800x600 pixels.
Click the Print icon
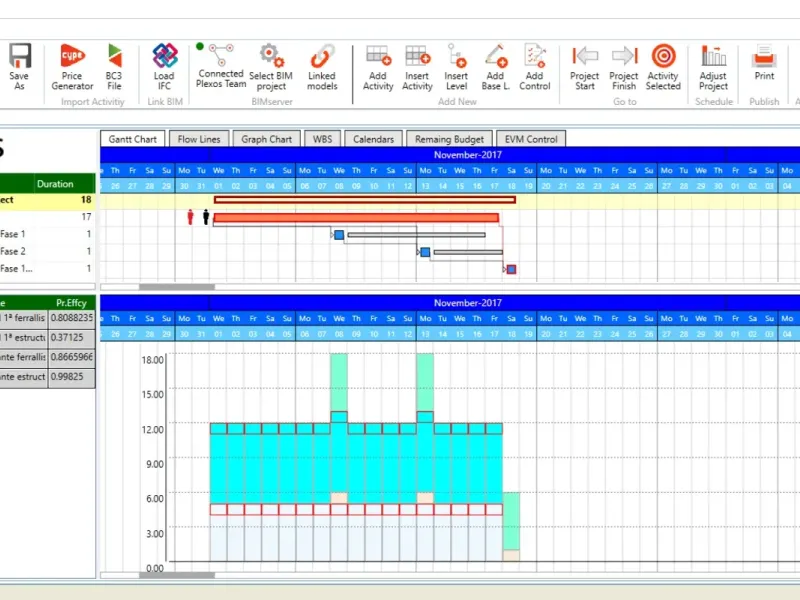pyautogui.click(x=764, y=56)
